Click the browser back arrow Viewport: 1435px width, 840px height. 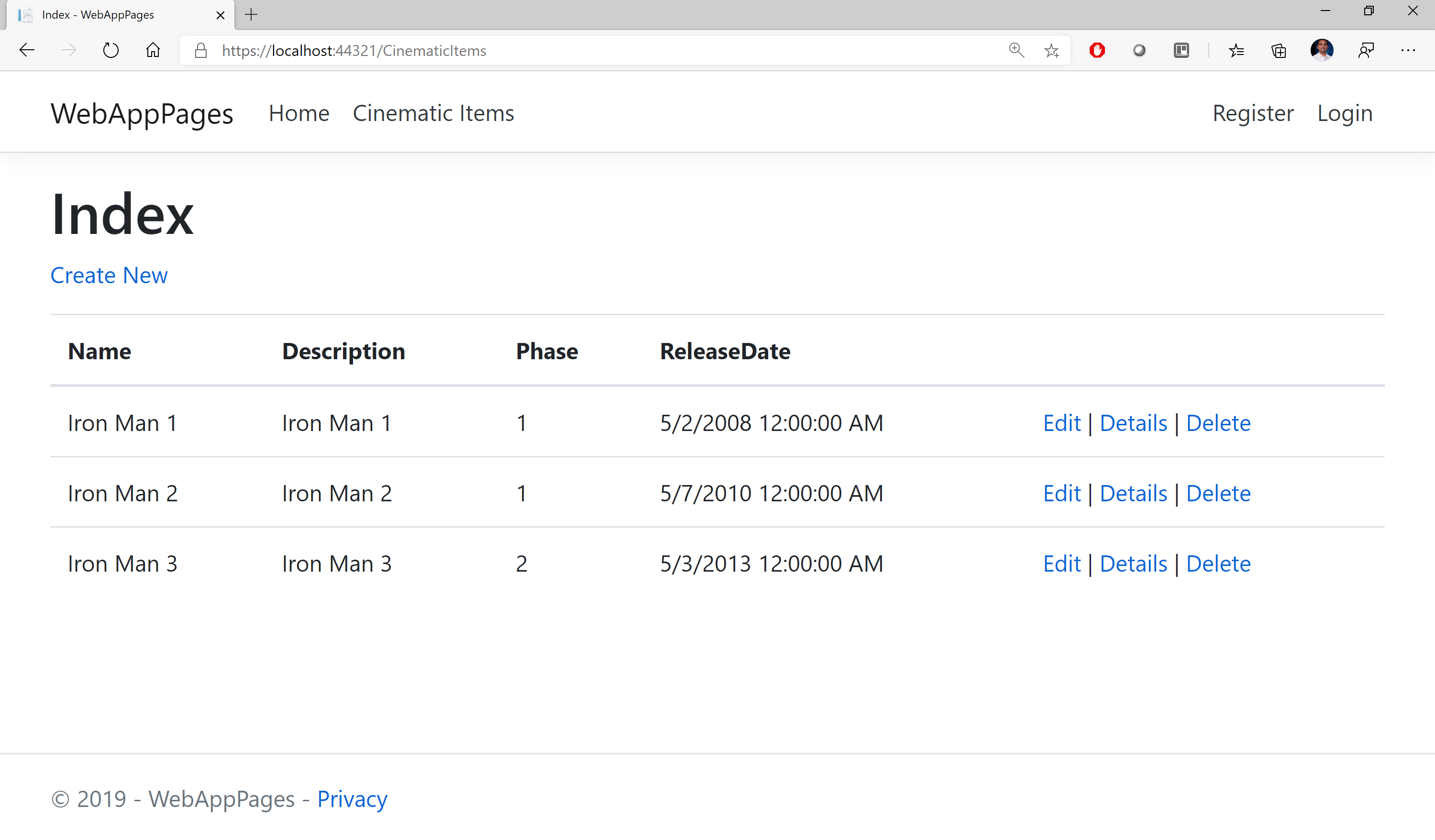pos(27,50)
